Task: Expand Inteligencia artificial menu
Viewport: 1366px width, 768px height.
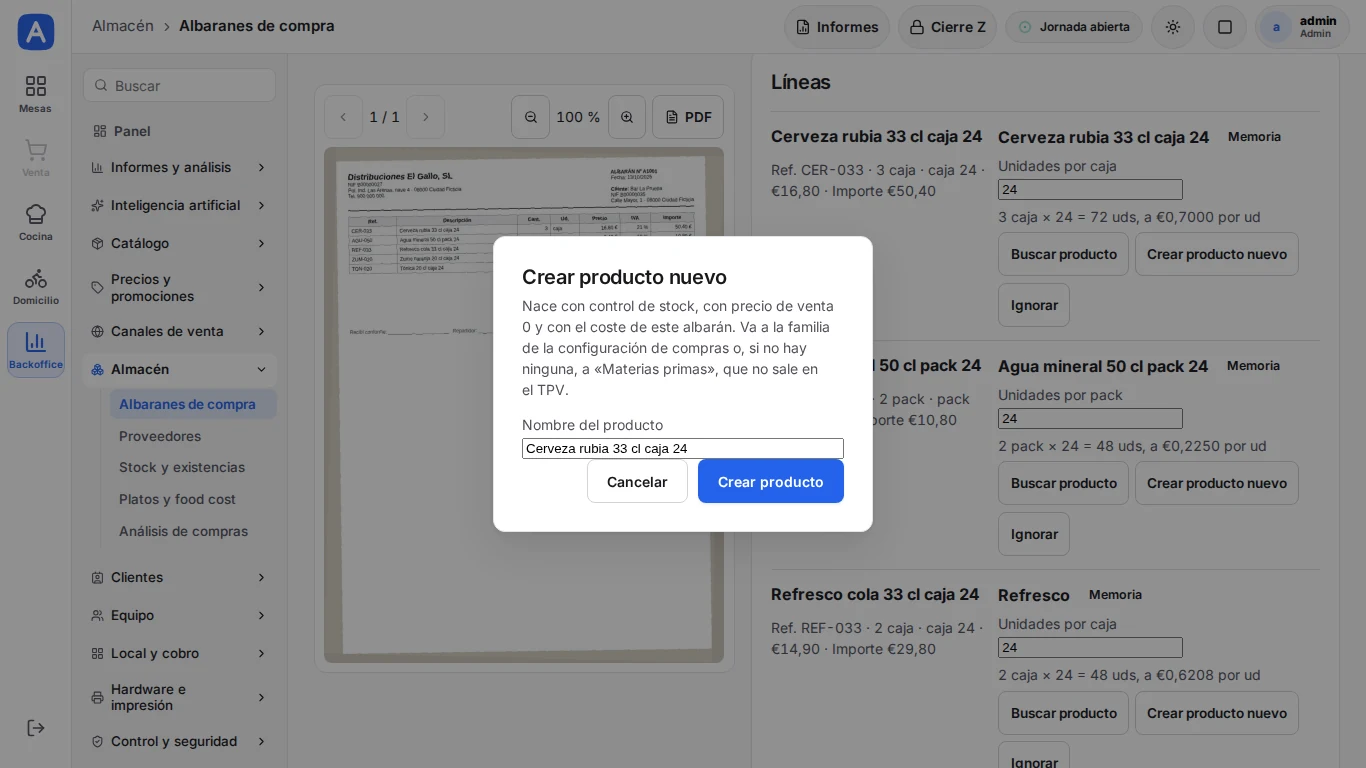Action: [x=180, y=205]
